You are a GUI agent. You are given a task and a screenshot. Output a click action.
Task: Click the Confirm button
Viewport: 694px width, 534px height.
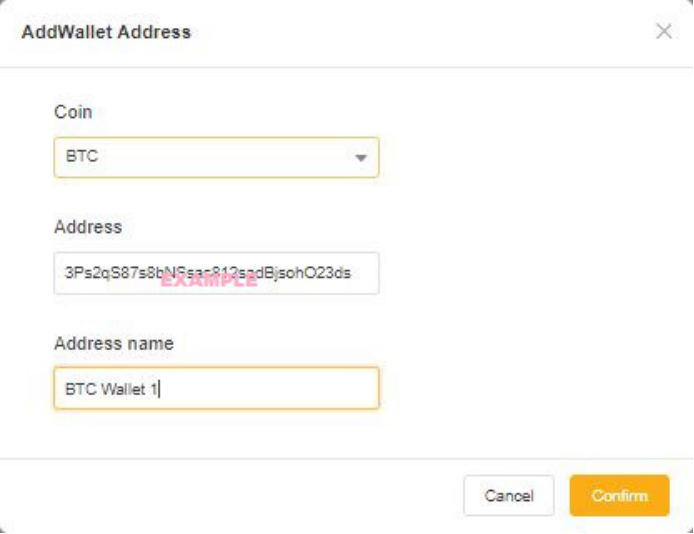(619, 496)
